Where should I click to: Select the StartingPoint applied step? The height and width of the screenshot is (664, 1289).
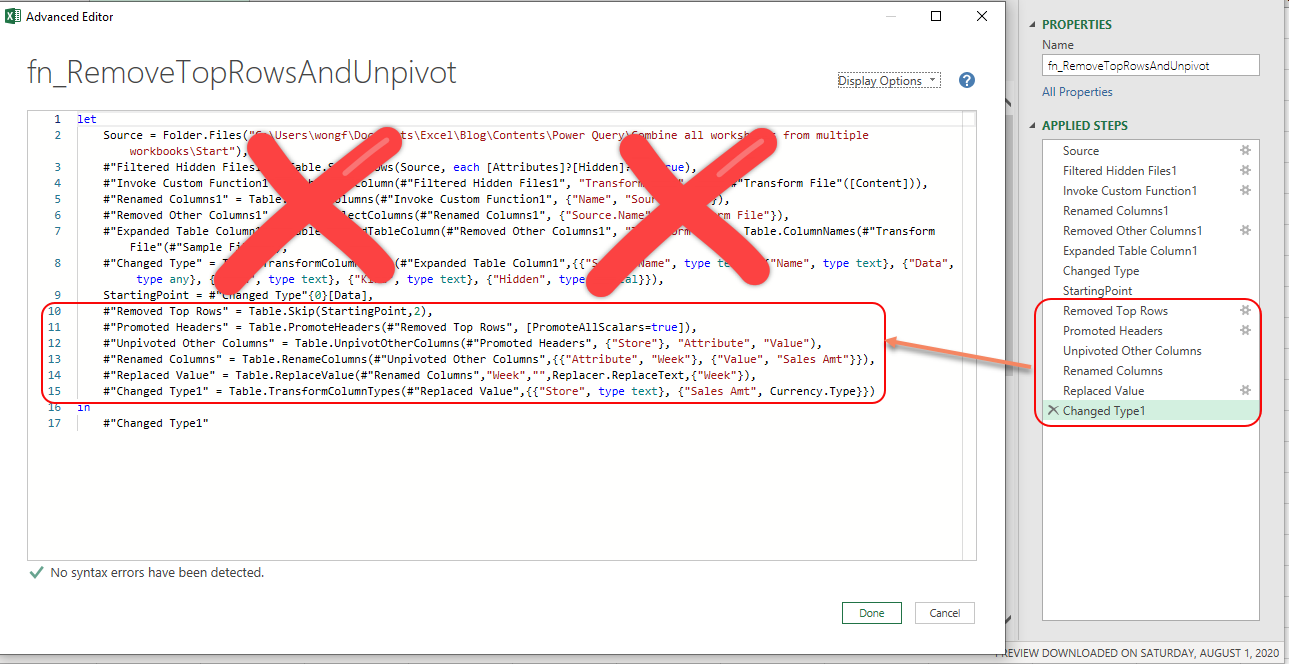click(1097, 291)
